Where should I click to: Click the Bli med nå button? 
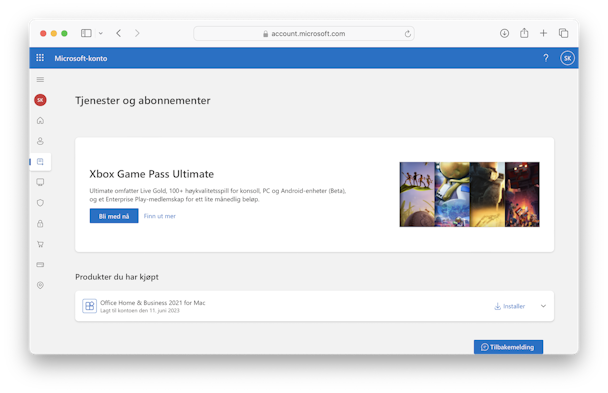pyautogui.click(x=114, y=216)
